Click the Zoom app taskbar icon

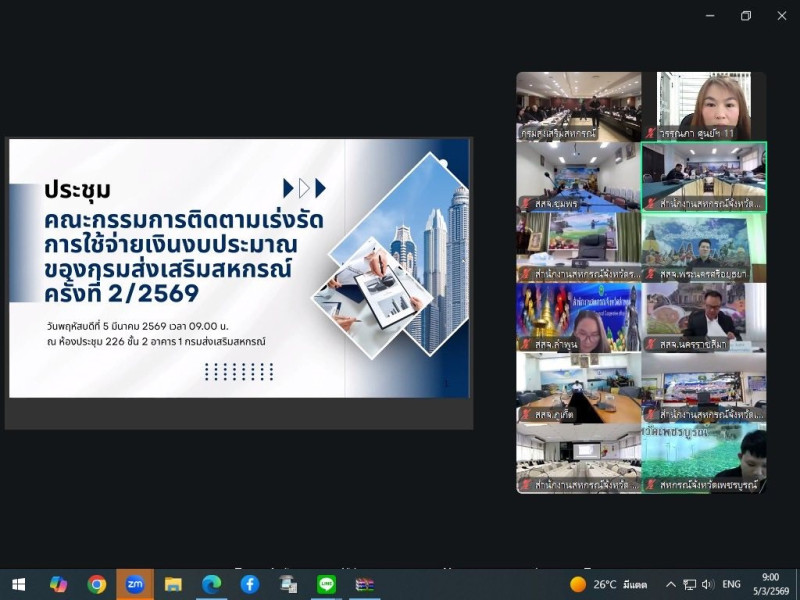134,584
